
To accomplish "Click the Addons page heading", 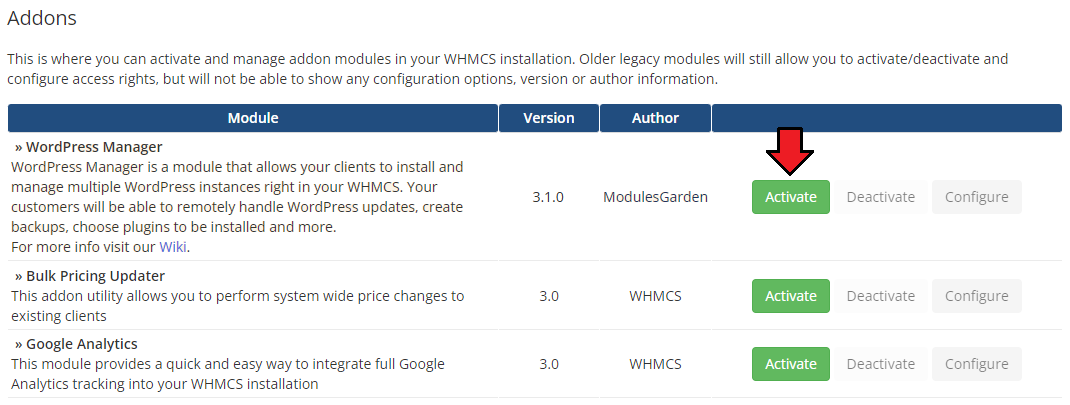I will pos(42,18).
